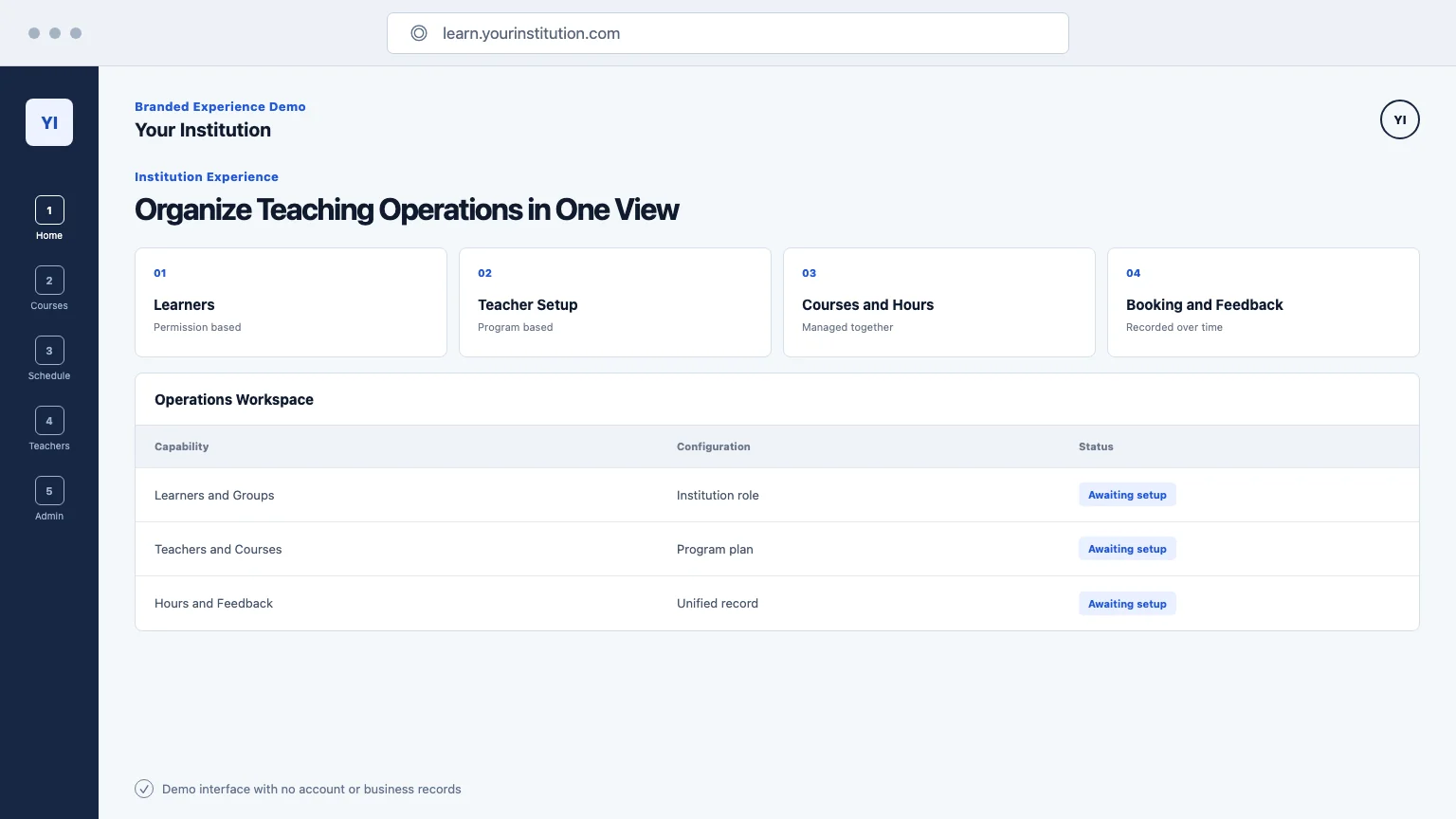
Task: Open the Admin sidebar section
Action: coord(49,500)
